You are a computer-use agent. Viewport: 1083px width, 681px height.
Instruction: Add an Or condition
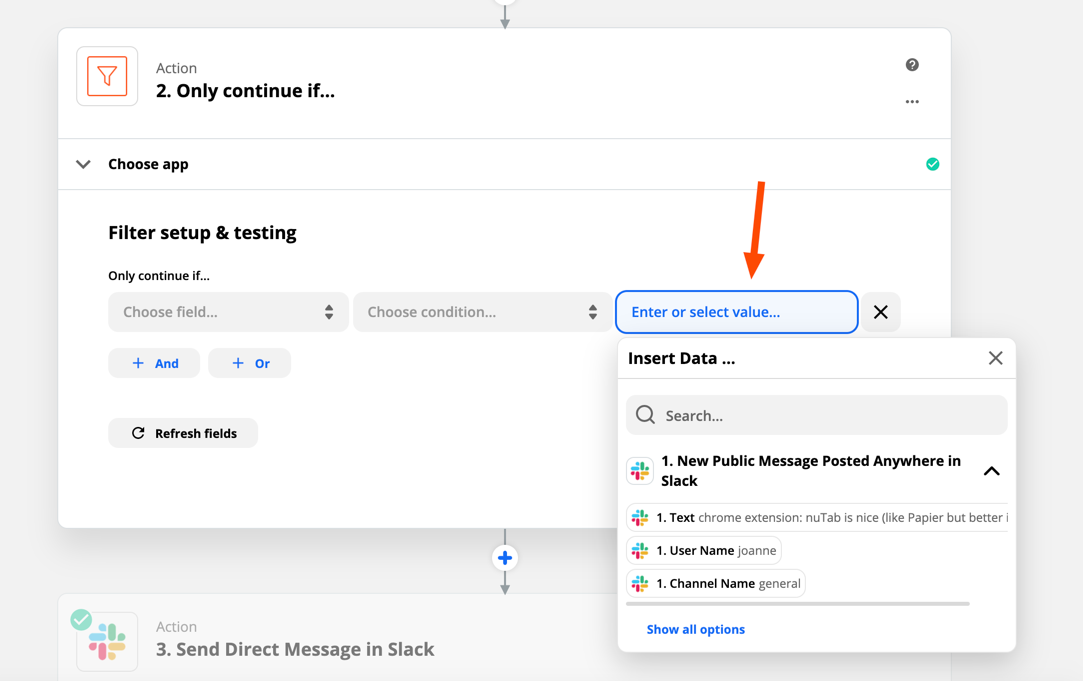point(249,363)
